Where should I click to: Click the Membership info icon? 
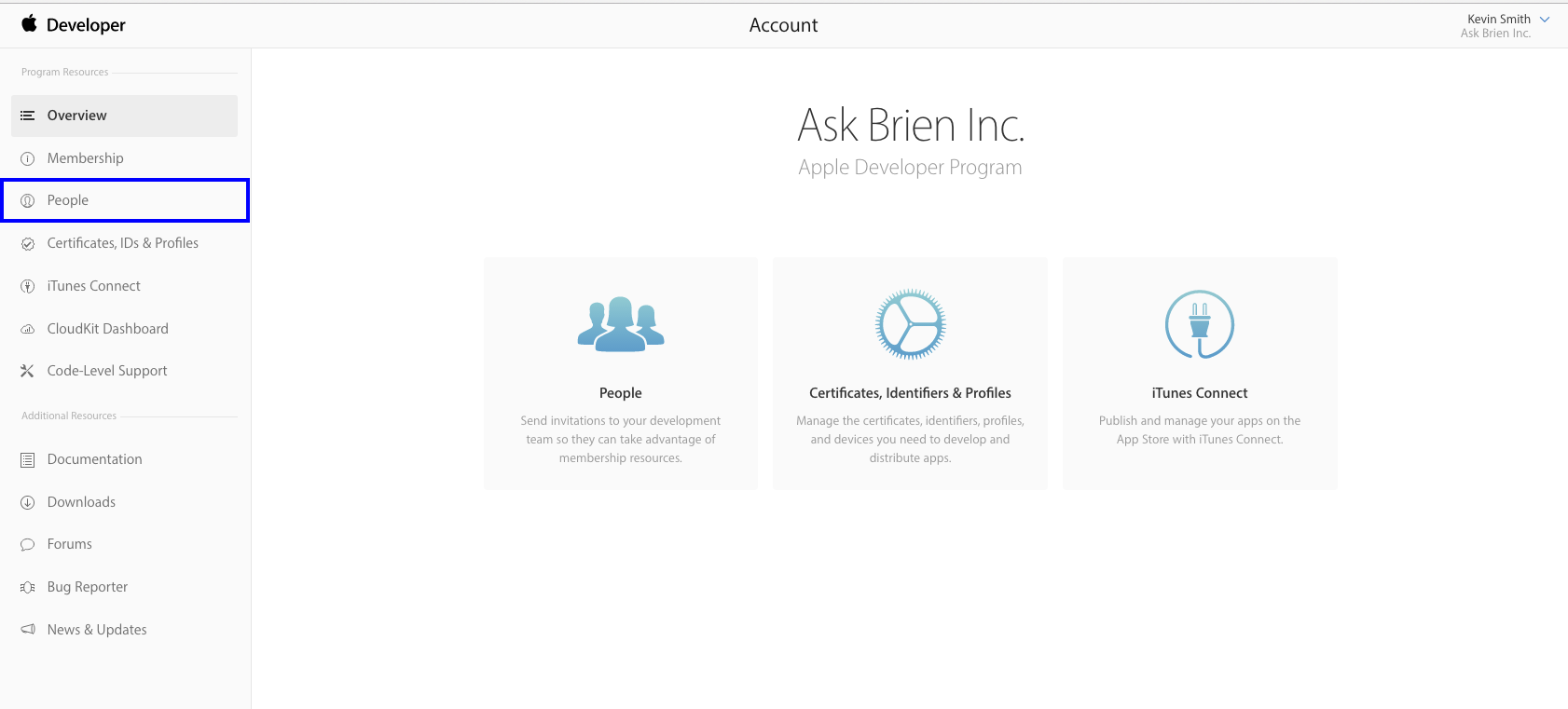[28, 158]
